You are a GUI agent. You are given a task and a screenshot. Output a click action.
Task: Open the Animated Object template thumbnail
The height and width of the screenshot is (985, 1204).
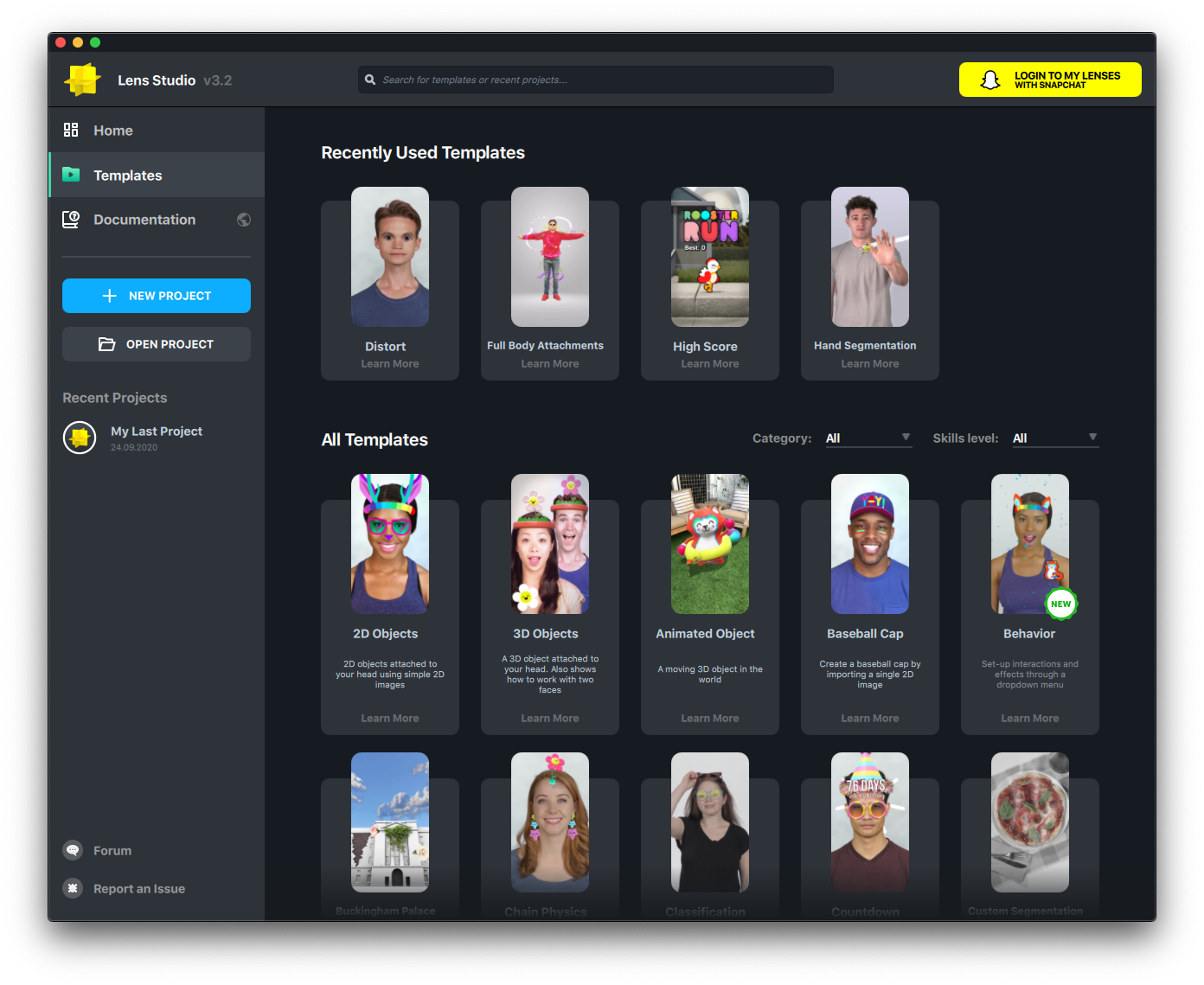point(710,544)
